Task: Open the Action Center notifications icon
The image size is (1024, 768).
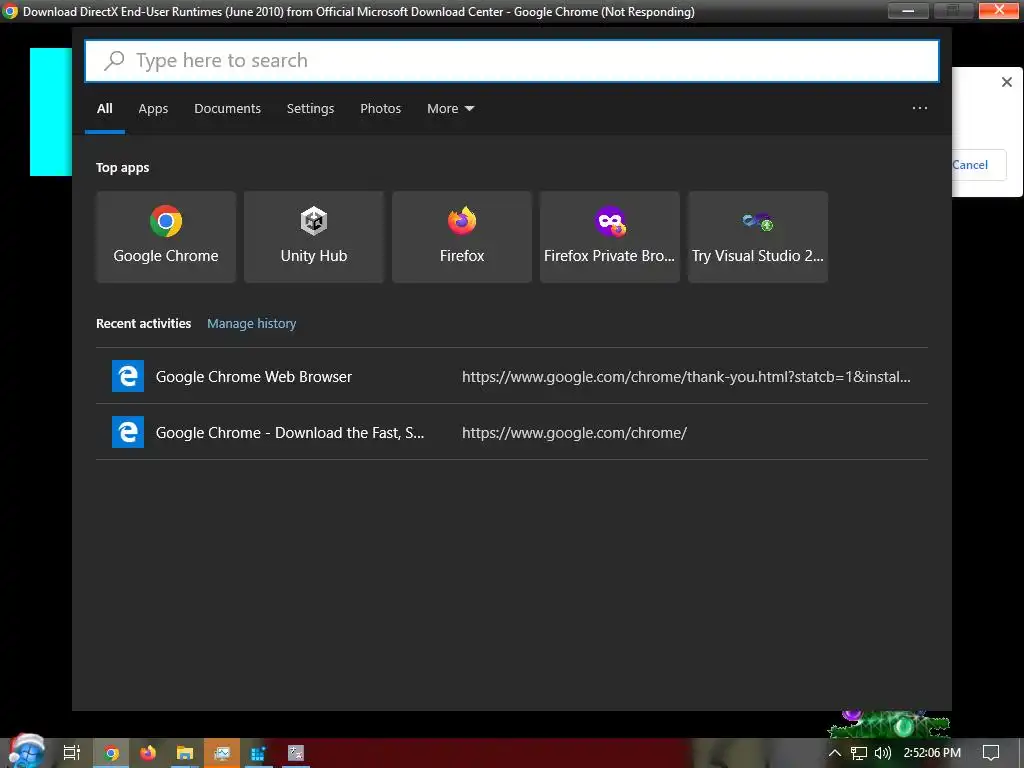Action: click(991, 753)
